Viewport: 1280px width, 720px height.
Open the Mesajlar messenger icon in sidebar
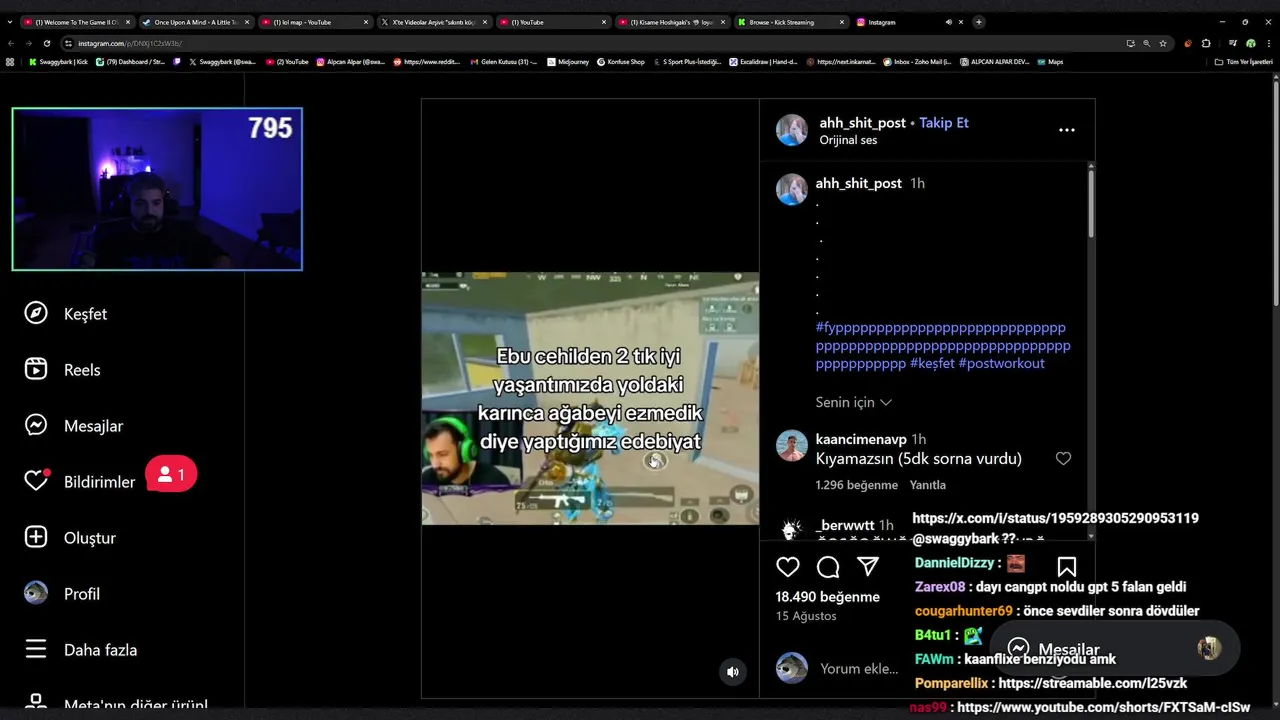[x=36, y=426]
